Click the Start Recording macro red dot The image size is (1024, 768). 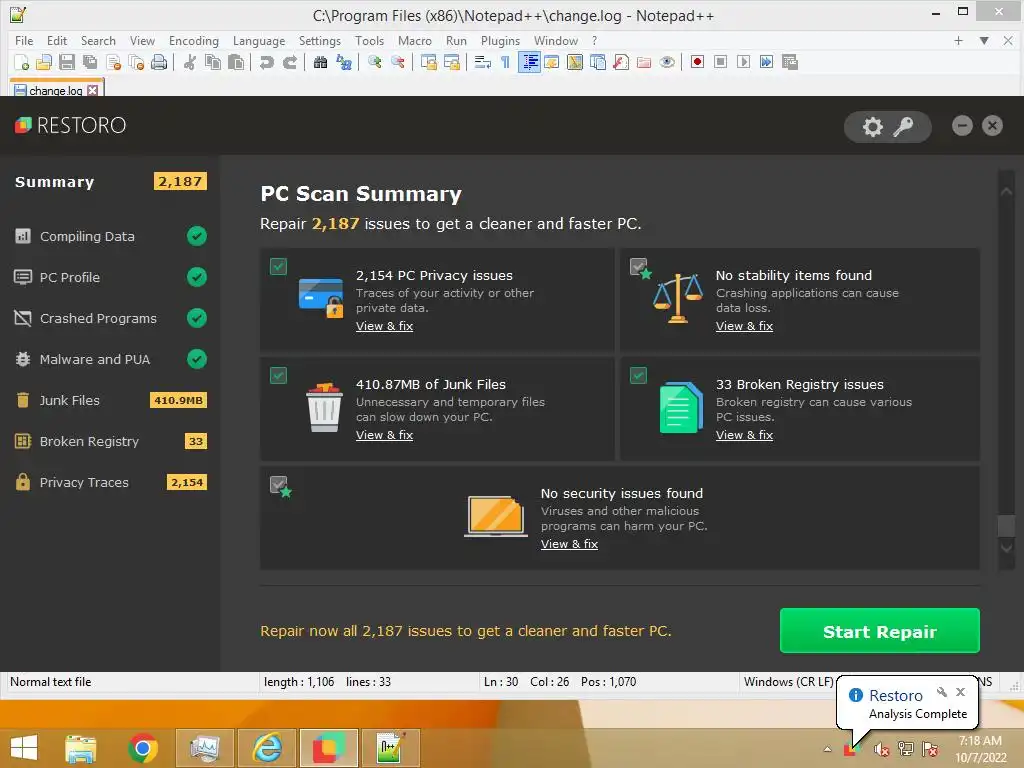coord(697,62)
